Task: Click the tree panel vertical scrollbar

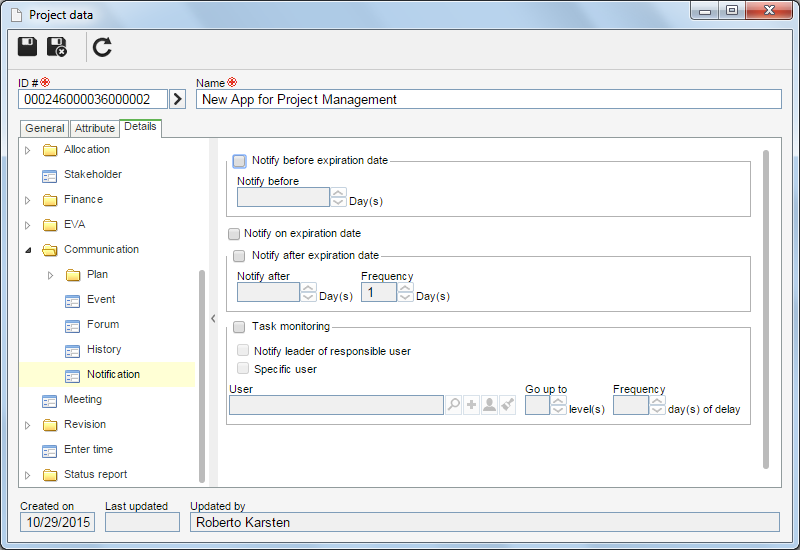Action: [202, 376]
